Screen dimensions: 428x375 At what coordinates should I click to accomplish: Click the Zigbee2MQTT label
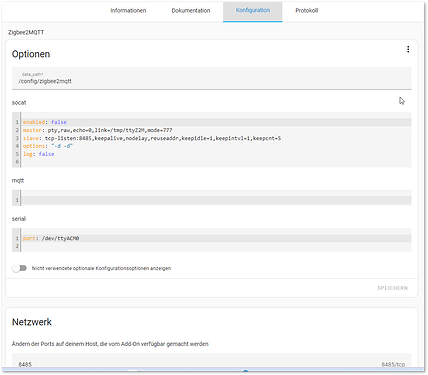pos(26,32)
